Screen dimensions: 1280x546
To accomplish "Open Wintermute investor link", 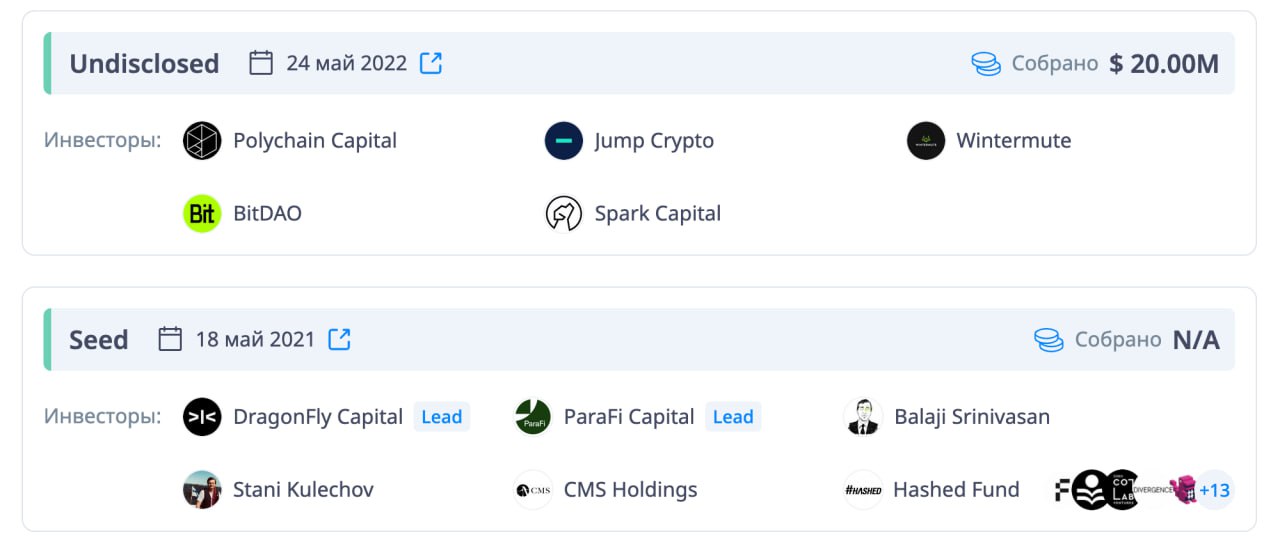I will (1014, 141).
